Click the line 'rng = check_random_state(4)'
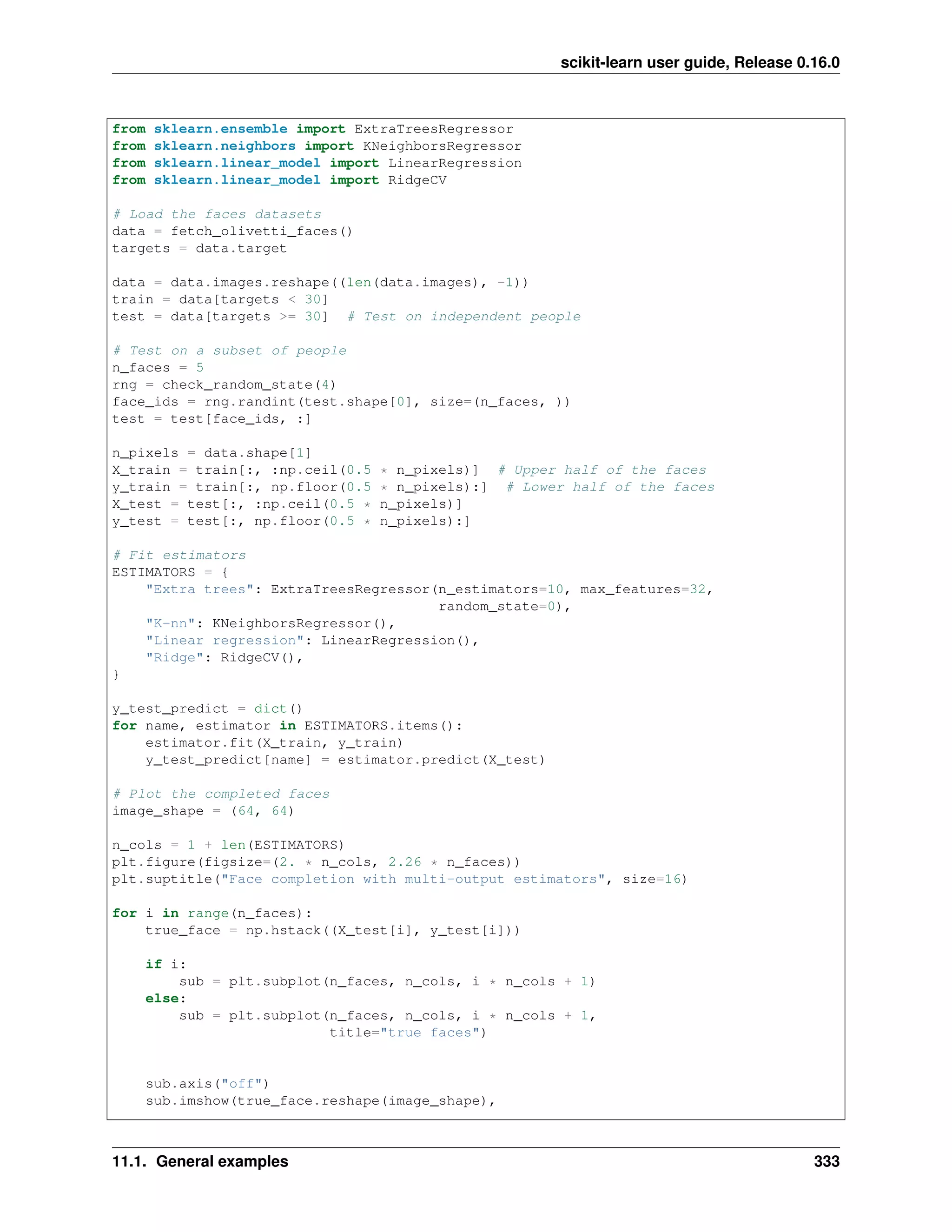 pyautogui.click(x=225, y=385)
